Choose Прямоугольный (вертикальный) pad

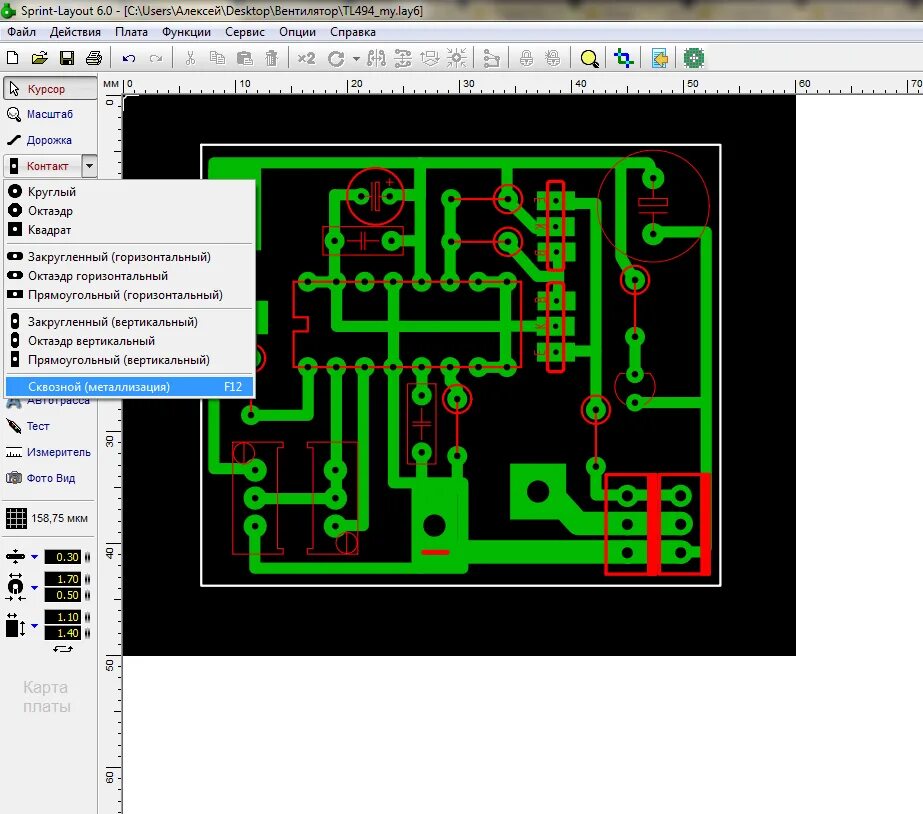tap(130, 360)
